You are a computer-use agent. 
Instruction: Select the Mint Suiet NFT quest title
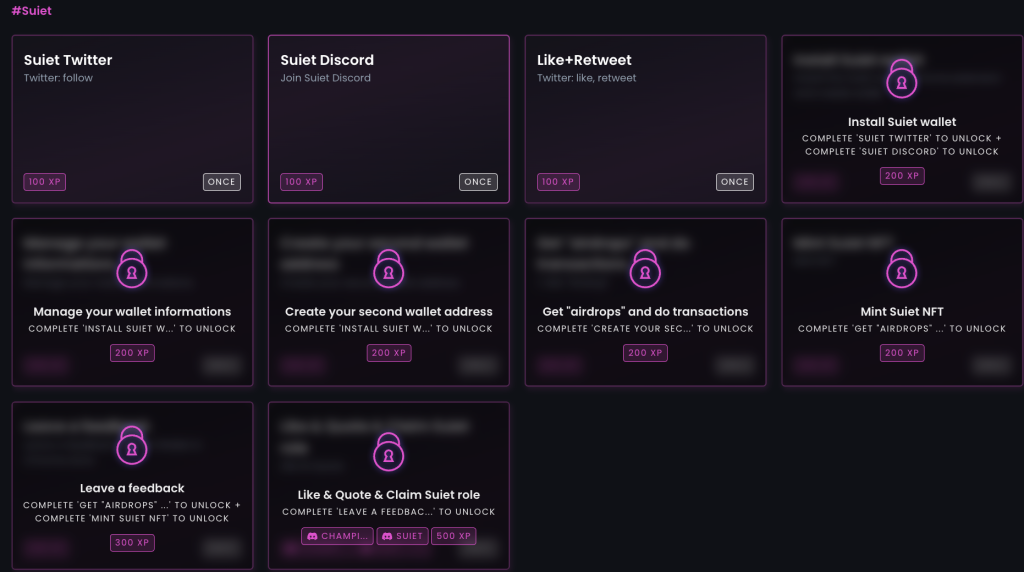[x=901, y=311]
